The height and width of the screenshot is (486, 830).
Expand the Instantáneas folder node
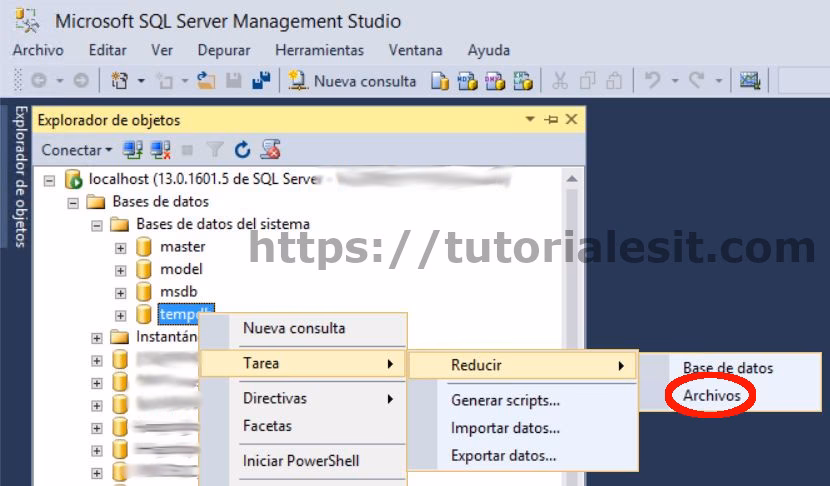(97, 338)
